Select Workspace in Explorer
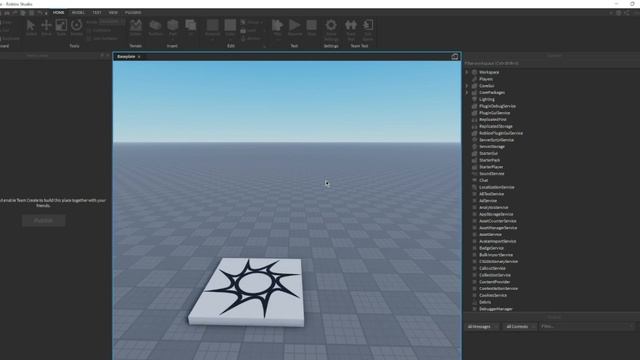This screenshot has width=640, height=360. [x=489, y=72]
